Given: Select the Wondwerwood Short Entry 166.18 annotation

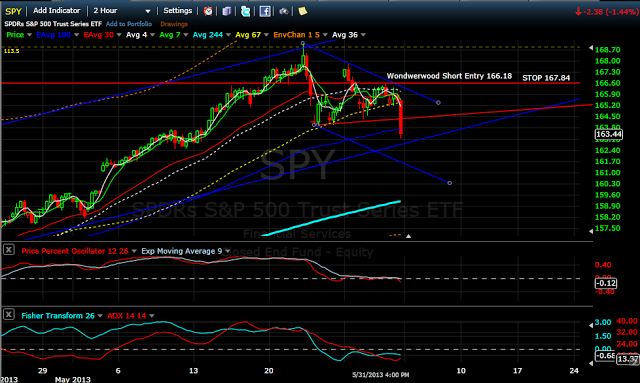Looking at the screenshot, I should (449, 76).
